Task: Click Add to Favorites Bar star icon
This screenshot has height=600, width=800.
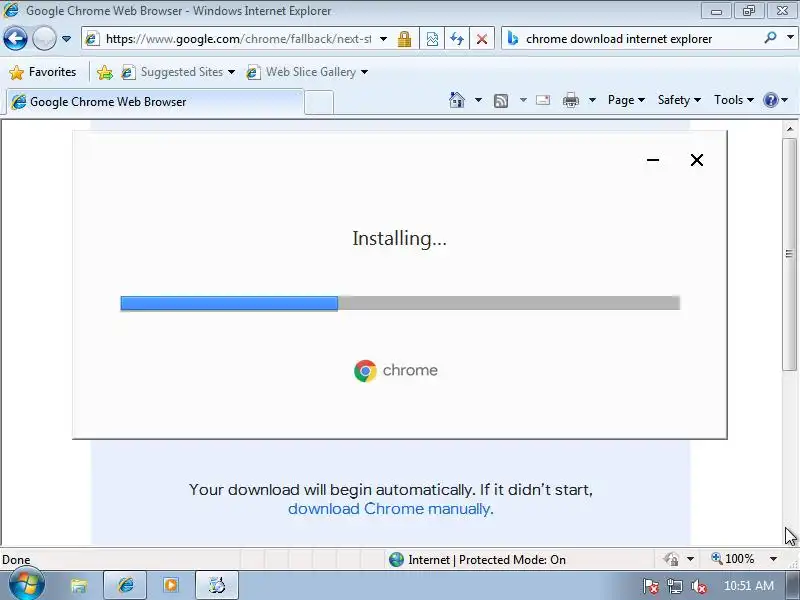Action: click(x=105, y=72)
